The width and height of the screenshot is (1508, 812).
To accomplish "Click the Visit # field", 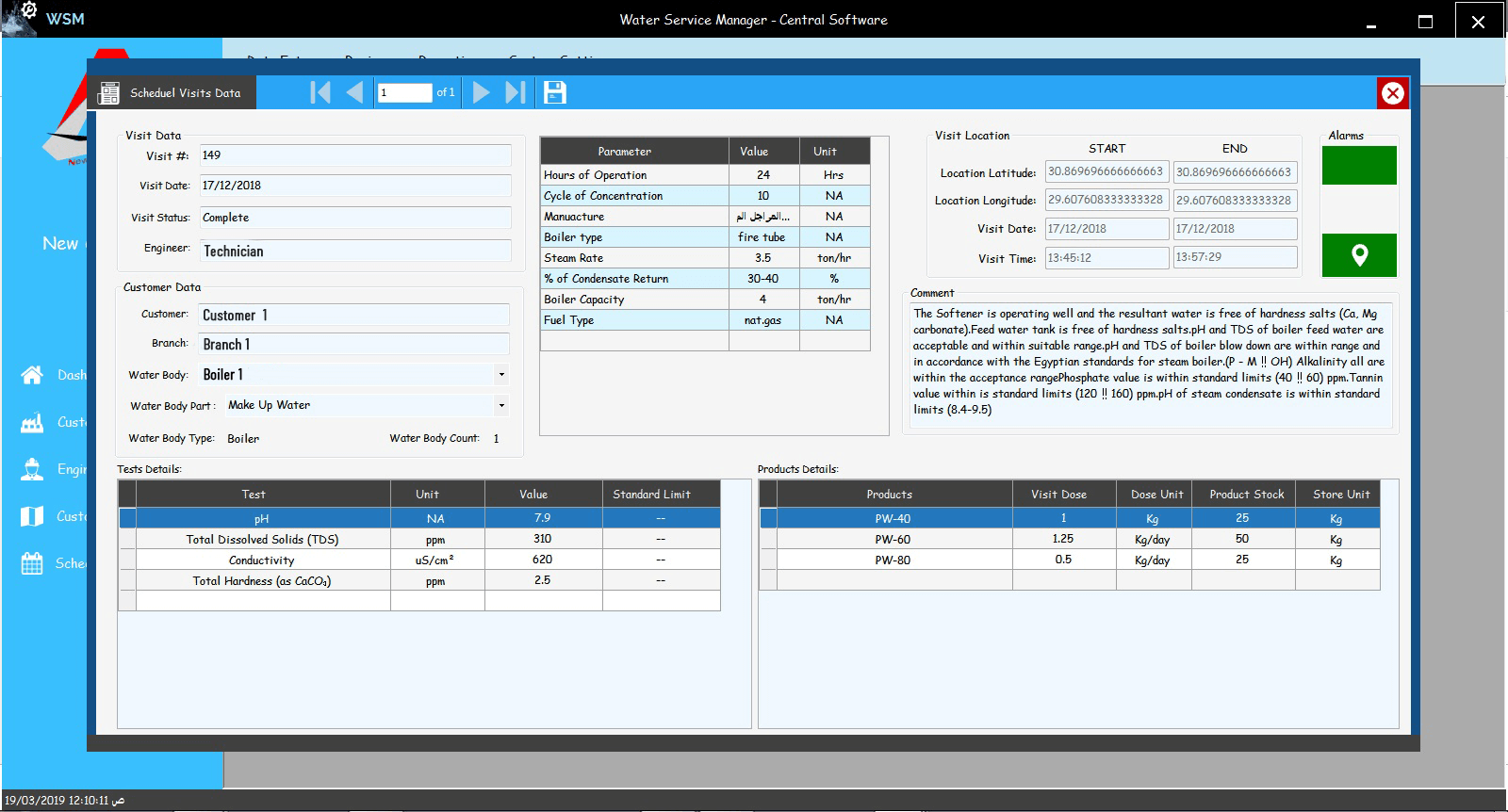I will point(354,155).
